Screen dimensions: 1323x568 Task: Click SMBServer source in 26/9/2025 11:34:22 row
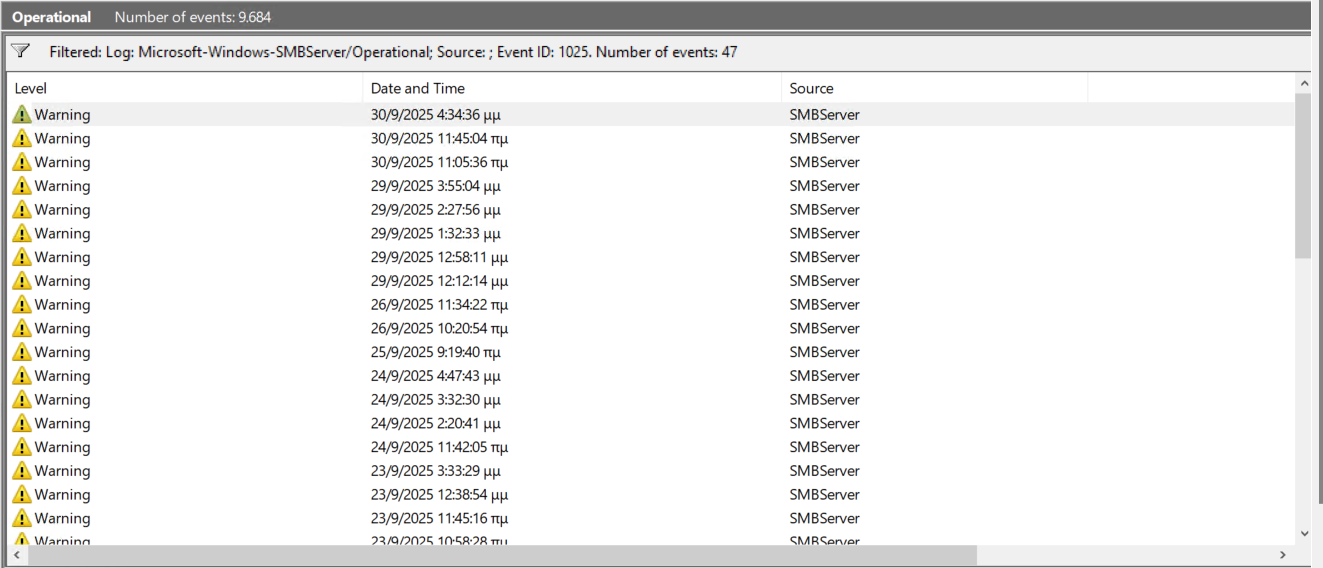824,305
